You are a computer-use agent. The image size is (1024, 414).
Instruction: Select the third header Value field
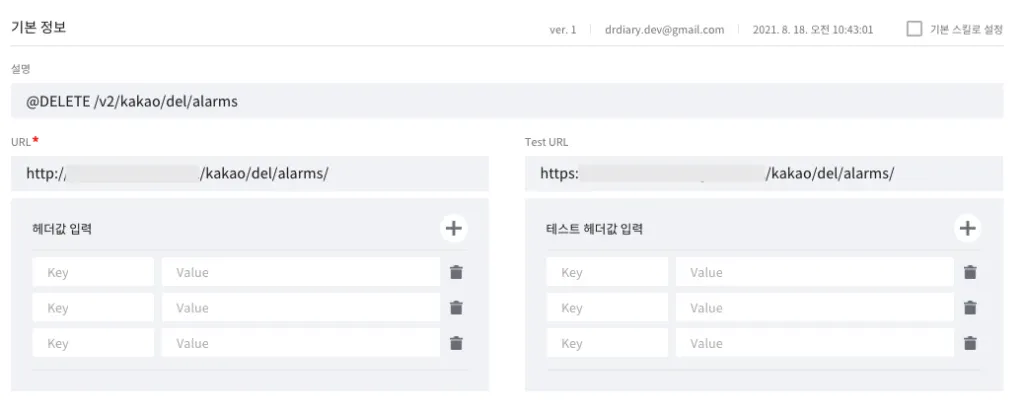pyautogui.click(x=300, y=343)
